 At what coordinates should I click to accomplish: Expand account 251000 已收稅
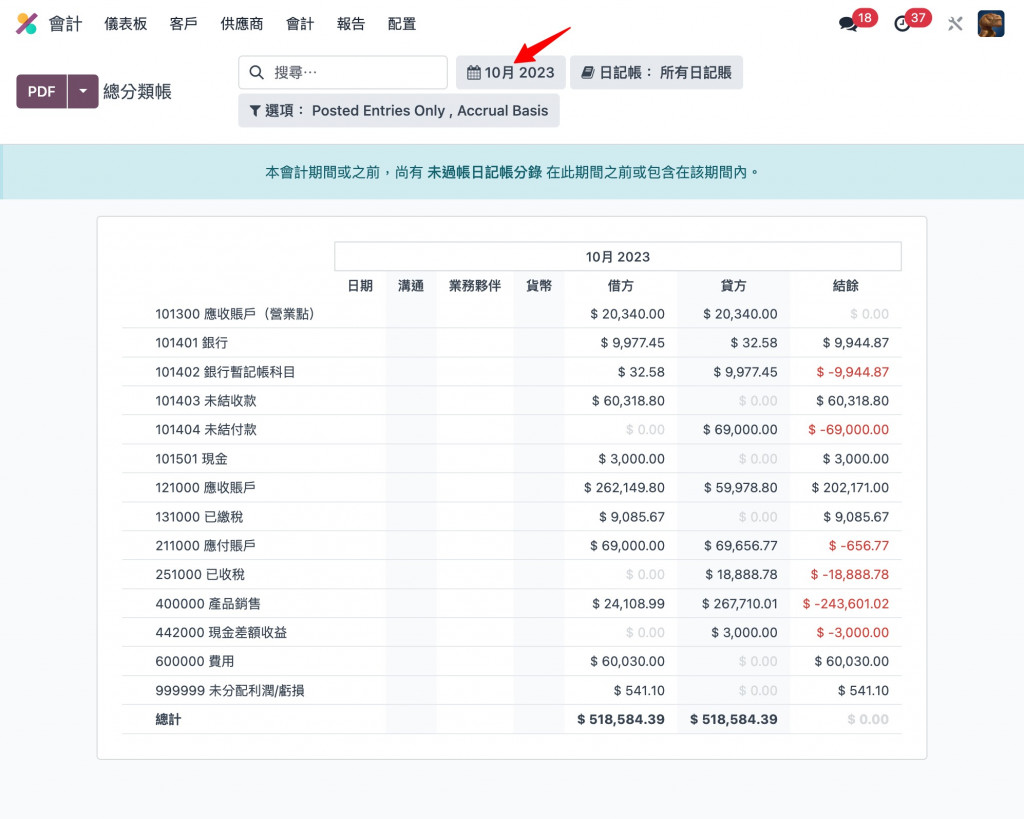(200, 575)
